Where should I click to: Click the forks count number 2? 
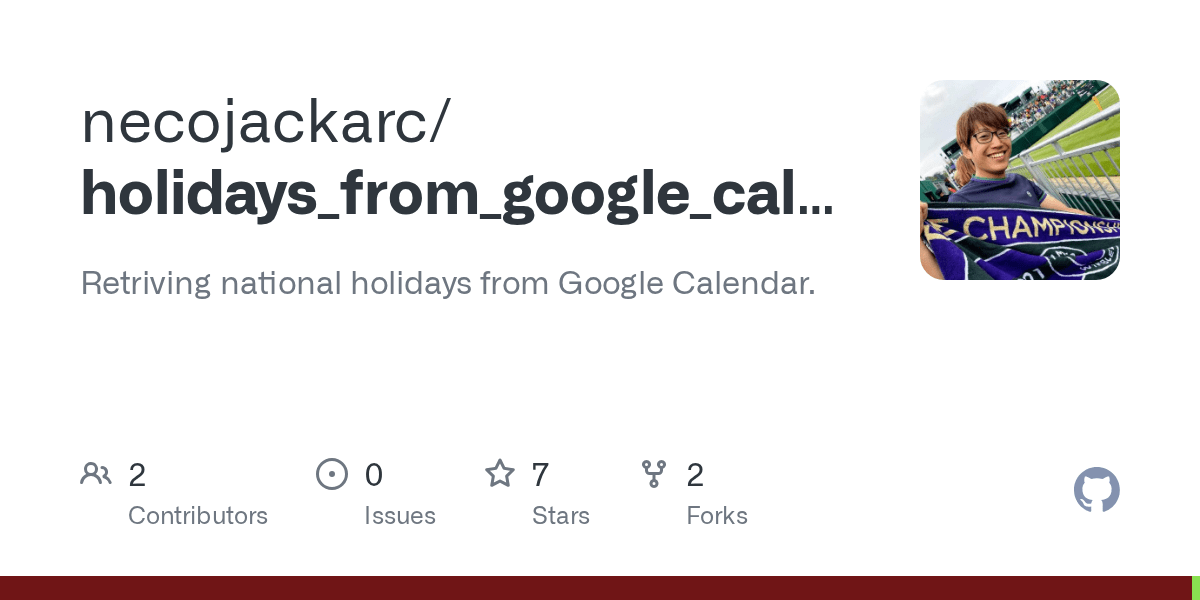pyautogui.click(x=695, y=475)
